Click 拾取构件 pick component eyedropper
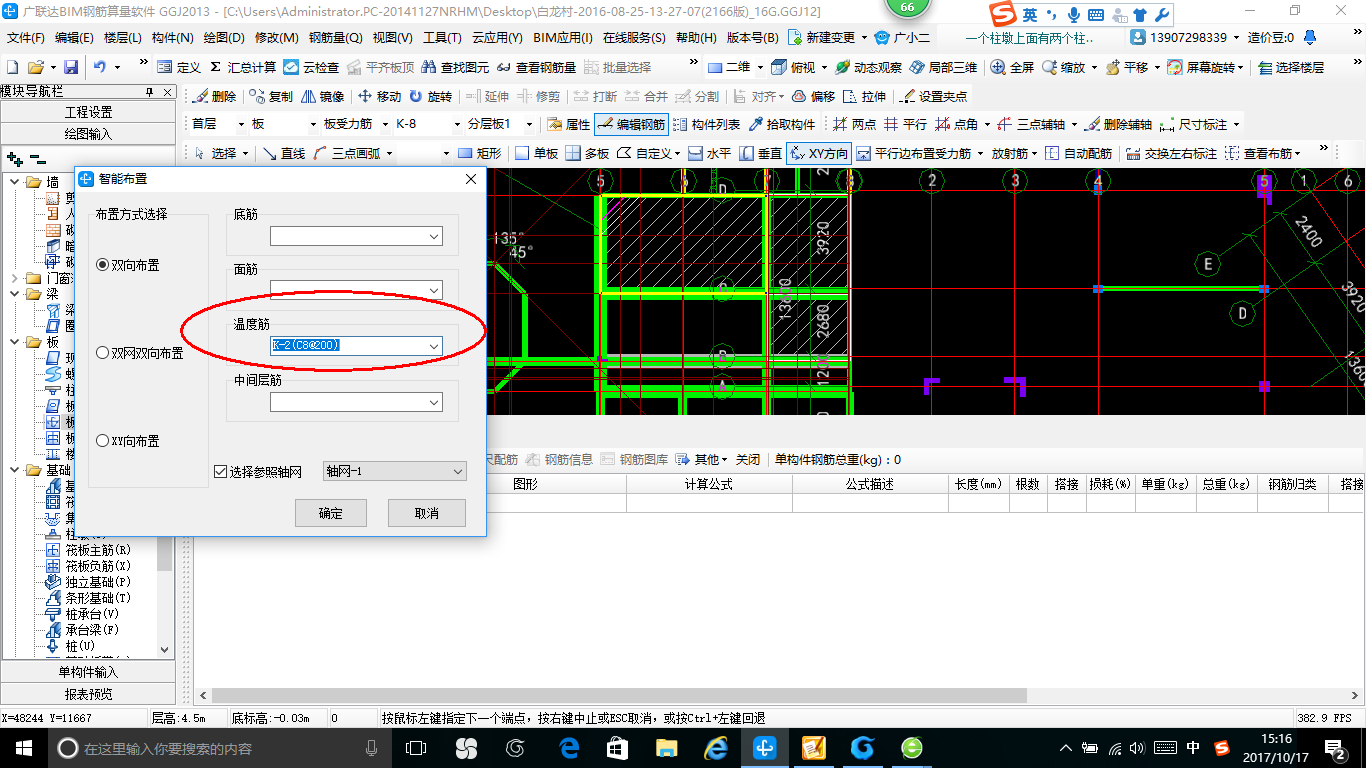 (782, 124)
